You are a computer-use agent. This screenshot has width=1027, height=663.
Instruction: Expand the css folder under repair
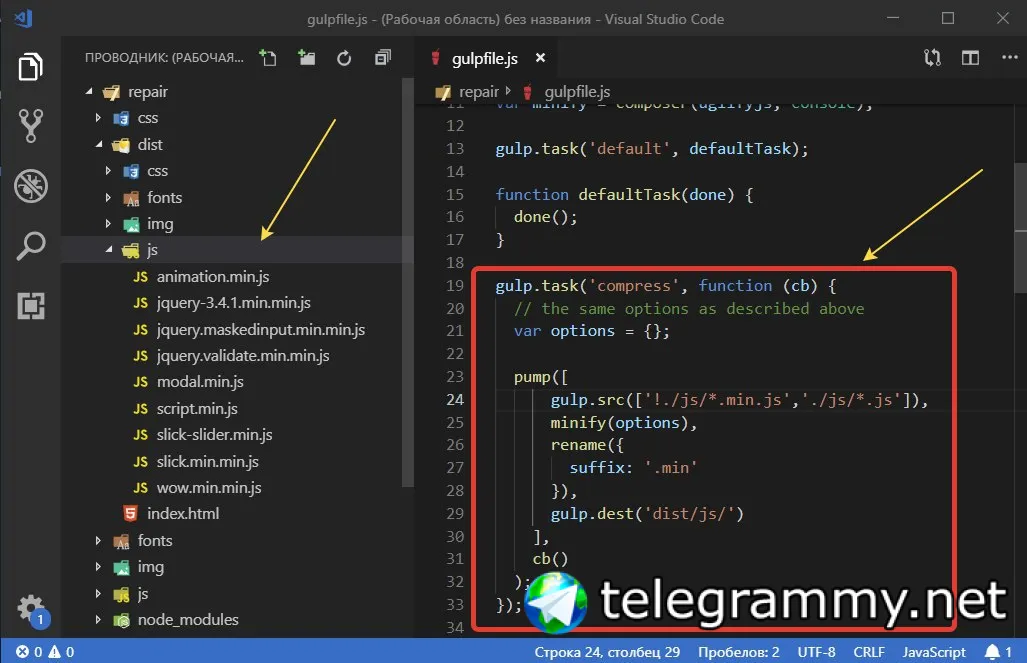(98, 118)
